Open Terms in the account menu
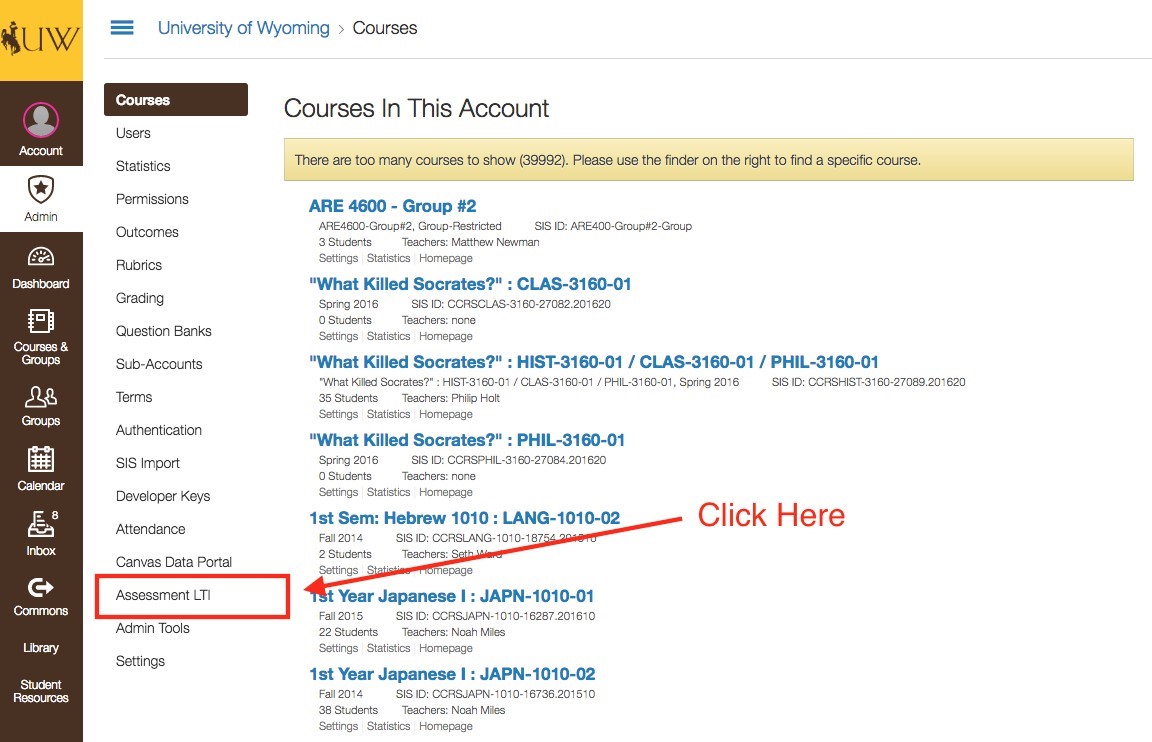 point(134,397)
